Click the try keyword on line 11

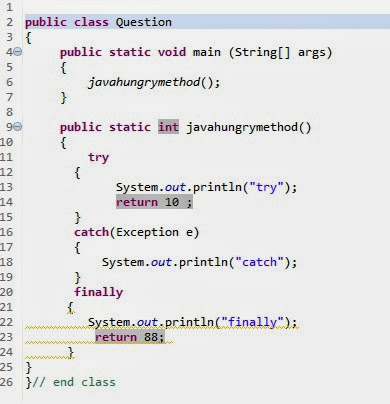click(x=98, y=157)
